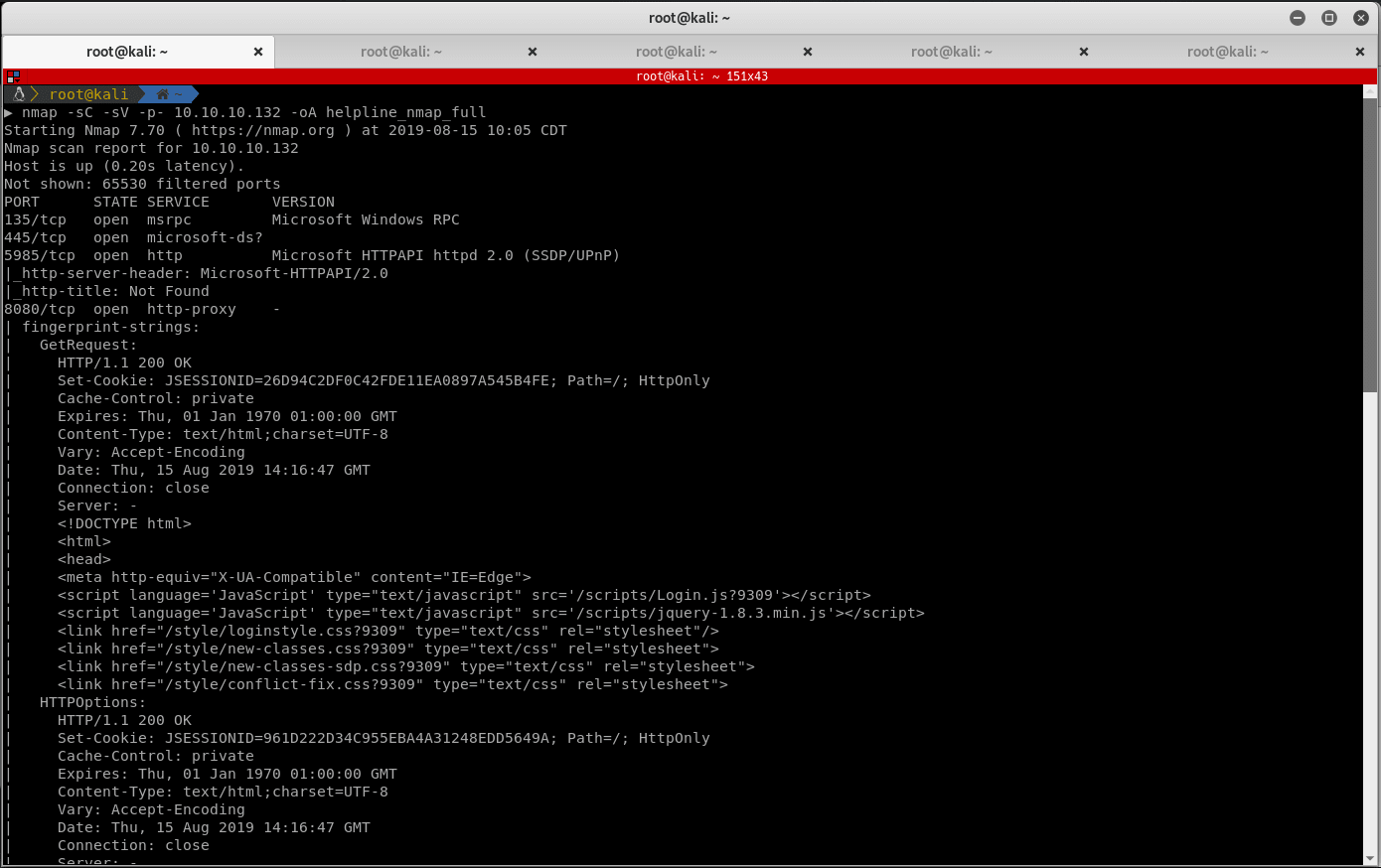The image size is (1381, 868).
Task: Click the nmap command line text
Action: (254, 112)
